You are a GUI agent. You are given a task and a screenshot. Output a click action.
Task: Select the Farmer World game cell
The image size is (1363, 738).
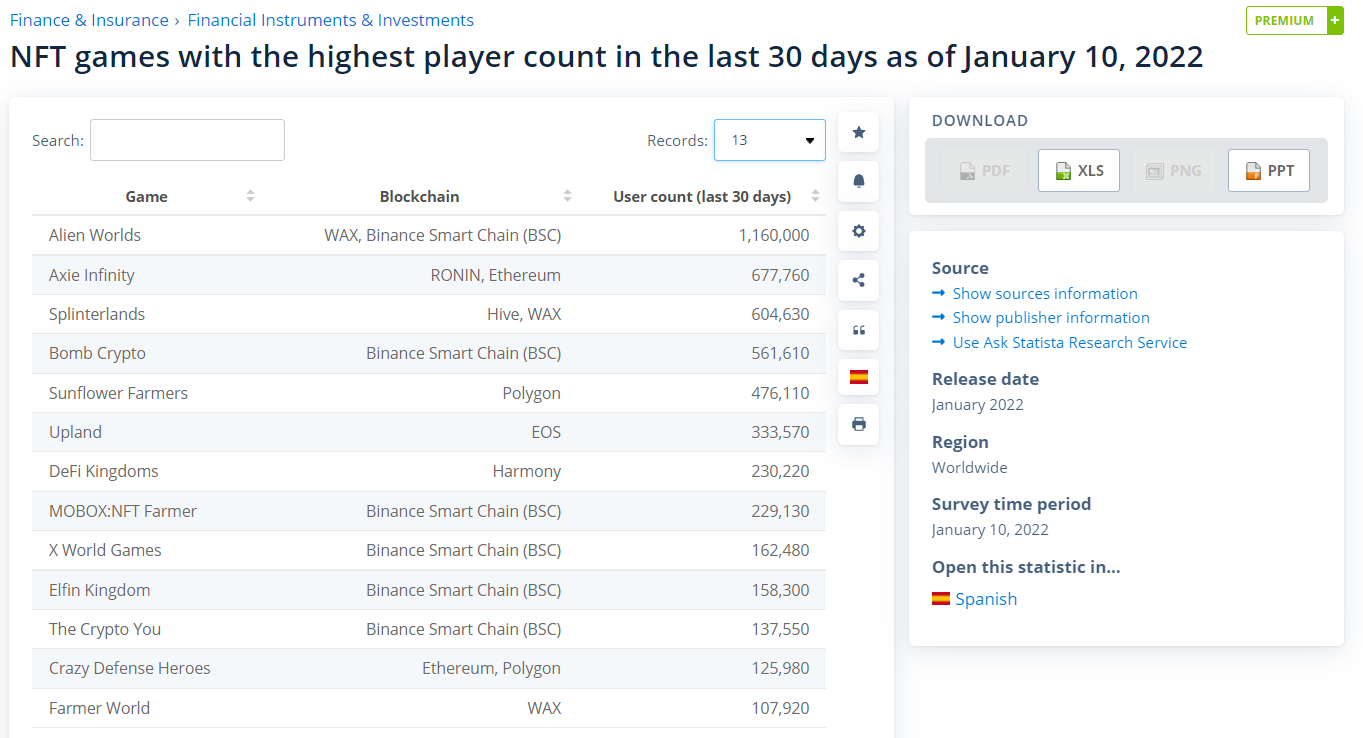point(99,708)
